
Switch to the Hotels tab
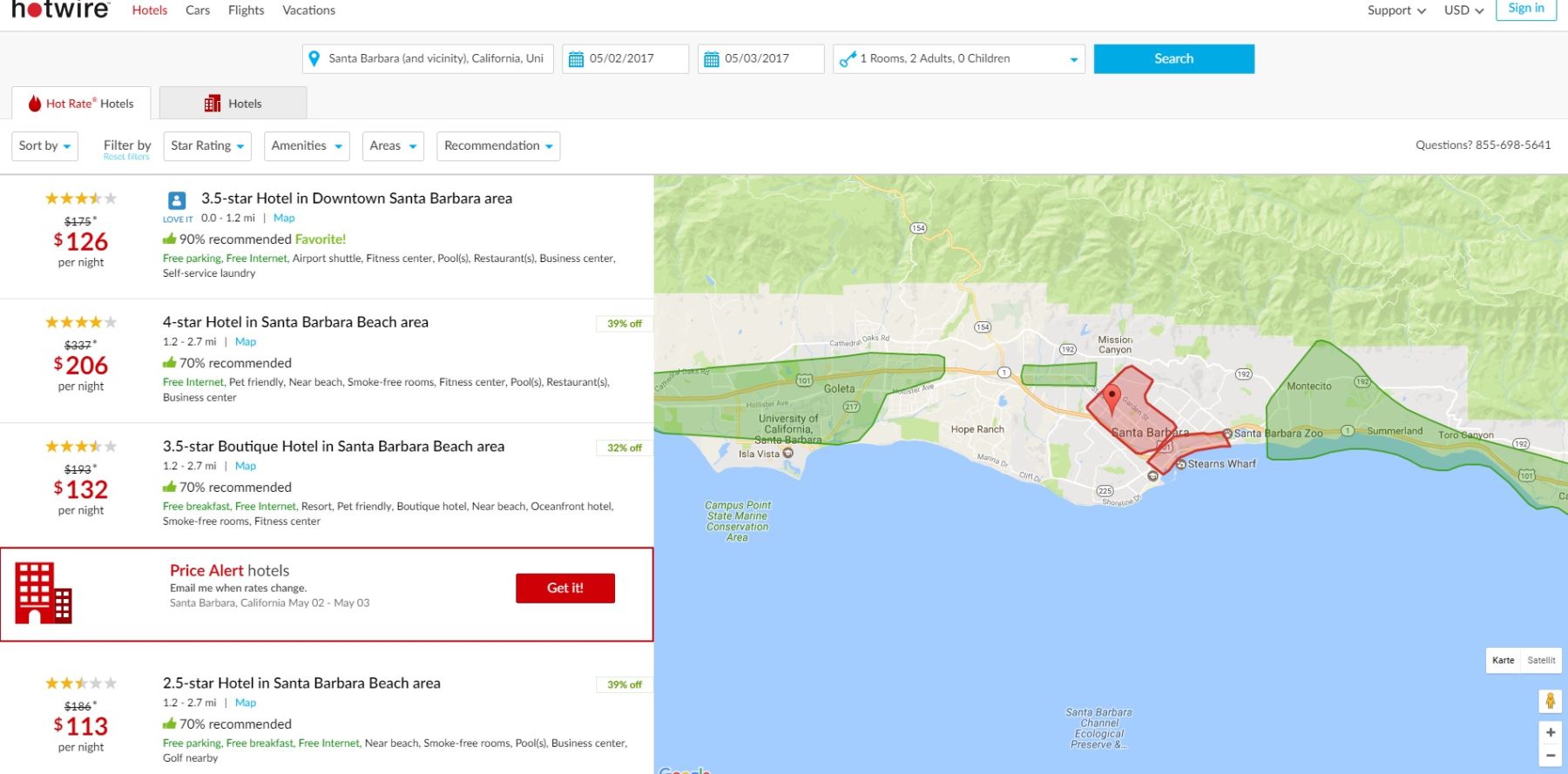(x=233, y=104)
